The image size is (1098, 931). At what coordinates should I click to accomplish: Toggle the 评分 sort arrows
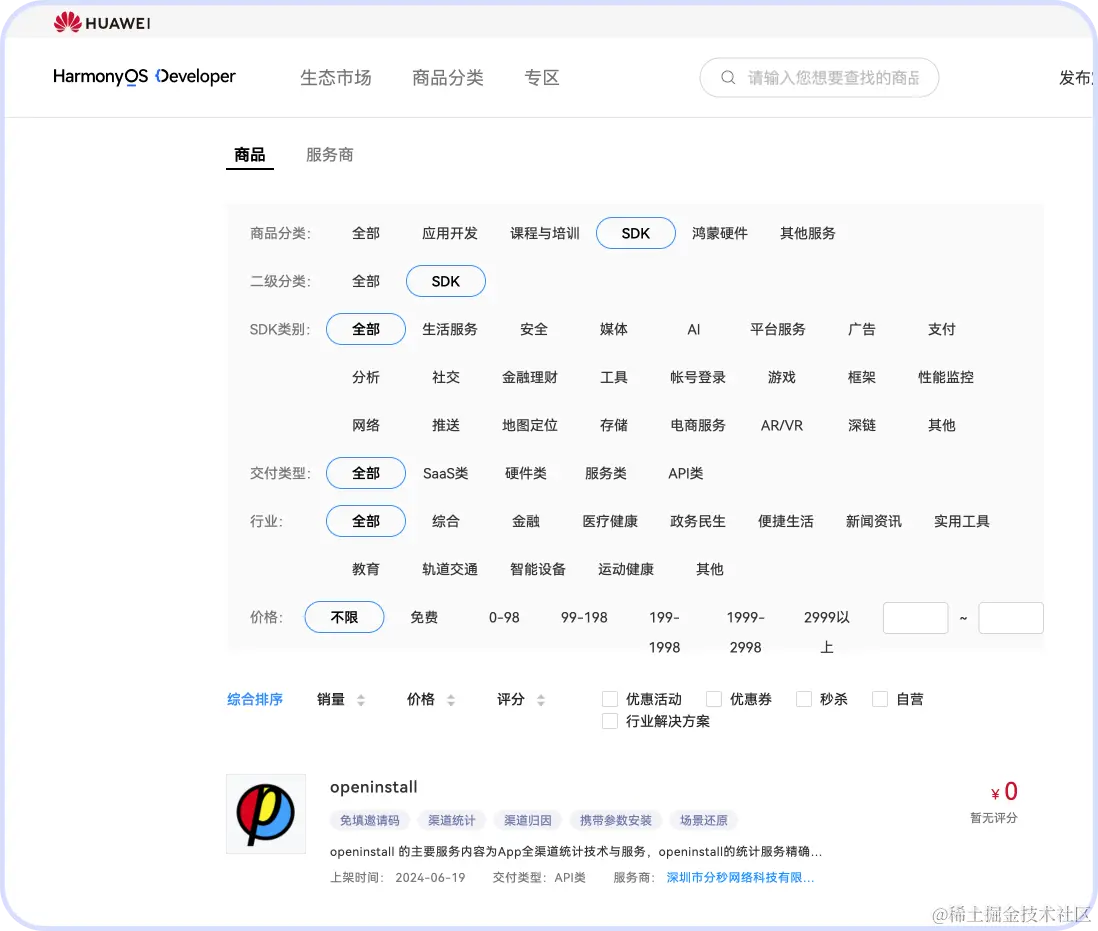pyautogui.click(x=541, y=699)
